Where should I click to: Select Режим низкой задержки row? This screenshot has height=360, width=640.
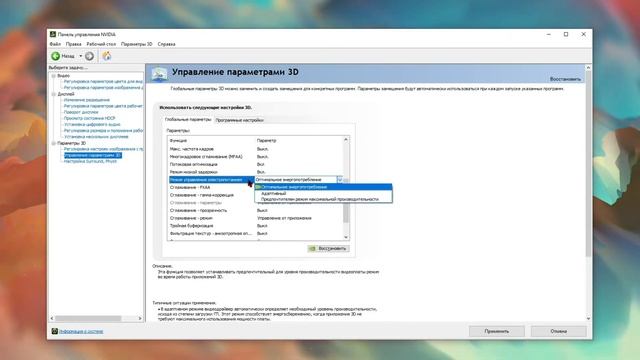[255, 172]
